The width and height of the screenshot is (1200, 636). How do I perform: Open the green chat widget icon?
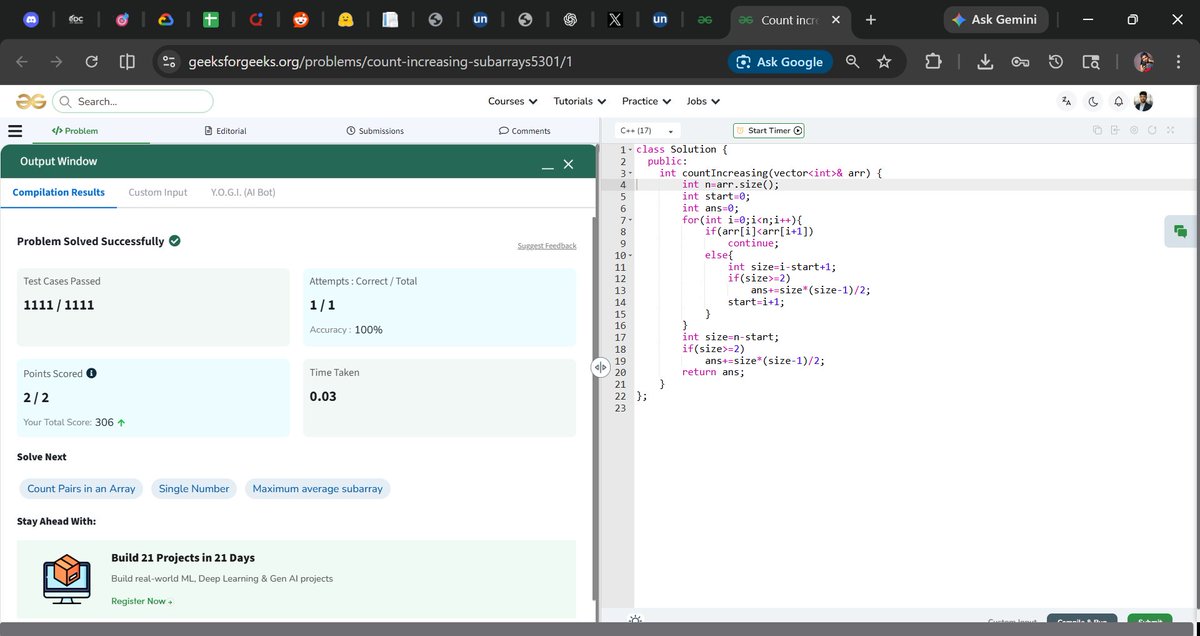click(1181, 231)
